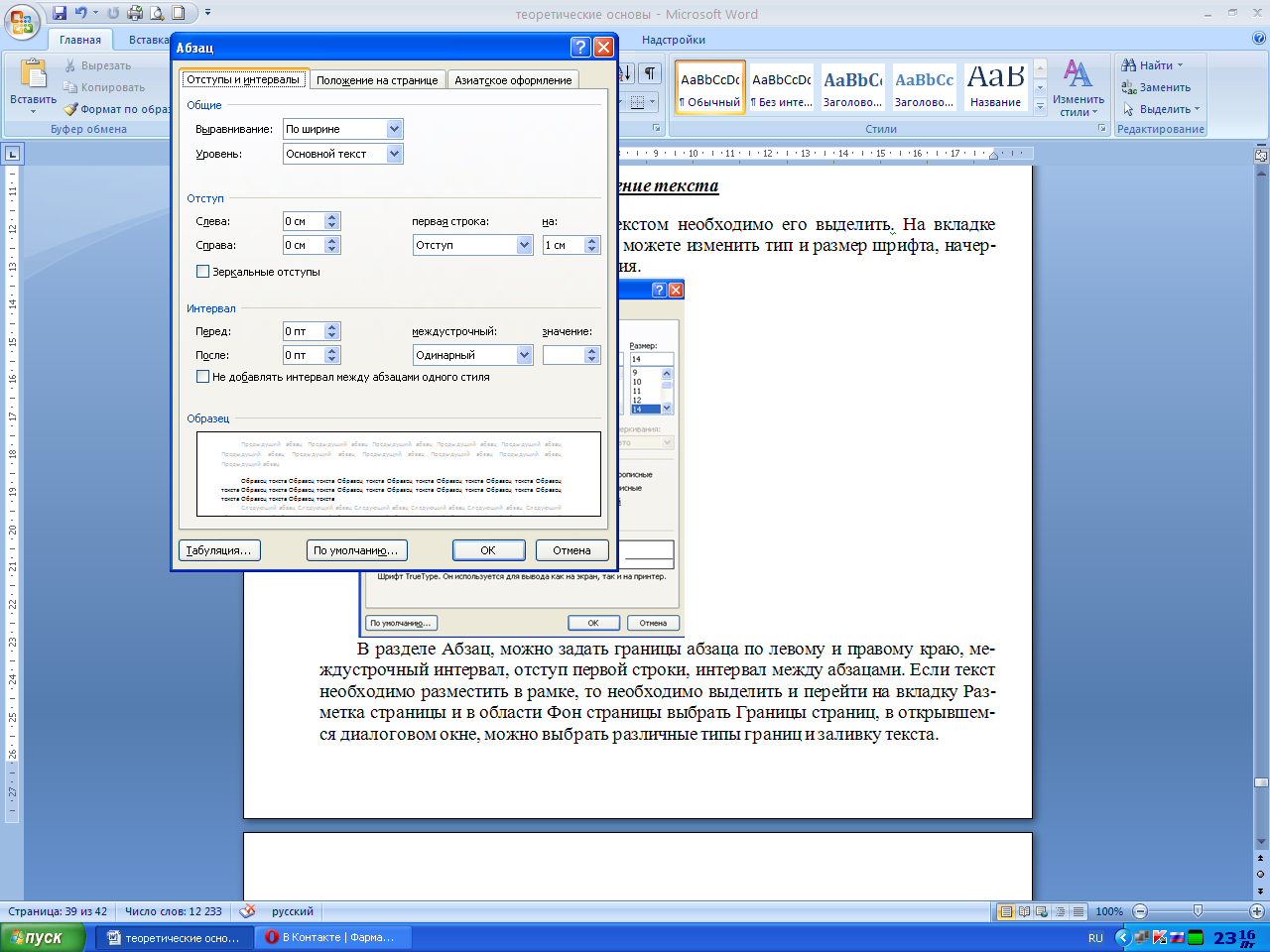
Task: Click the Save icon in quick access toolbar
Action: point(60,13)
